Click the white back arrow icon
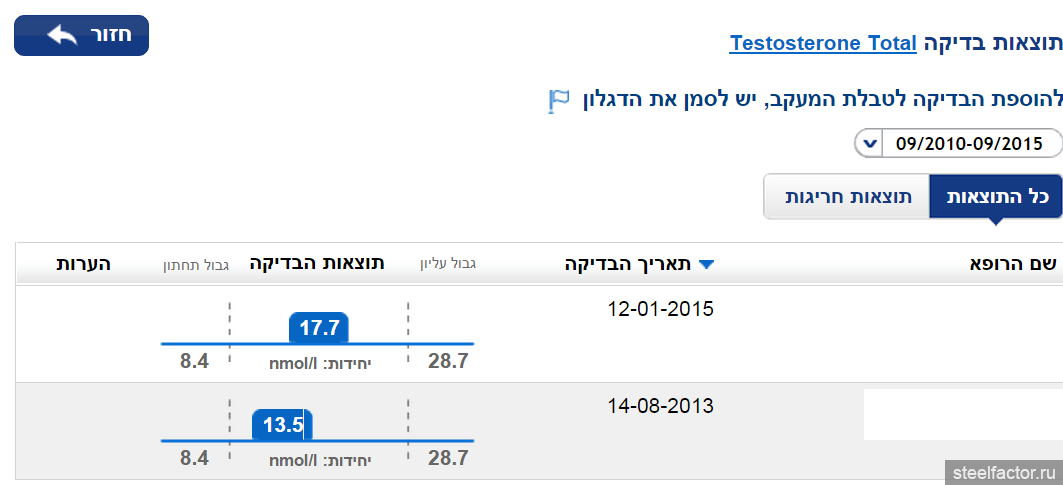This screenshot has height=485, width=1063. [61, 36]
